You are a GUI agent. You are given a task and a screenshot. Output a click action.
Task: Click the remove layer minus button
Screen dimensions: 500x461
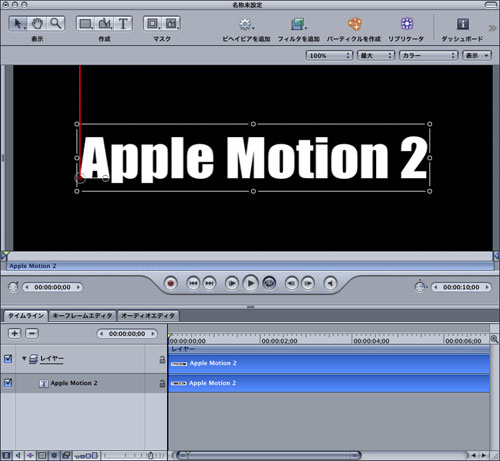[x=32, y=333]
